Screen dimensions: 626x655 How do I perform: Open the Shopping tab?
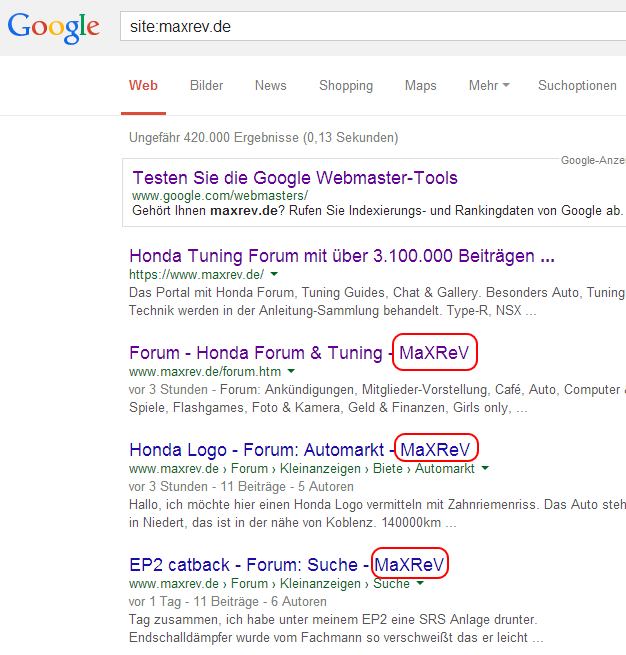346,86
